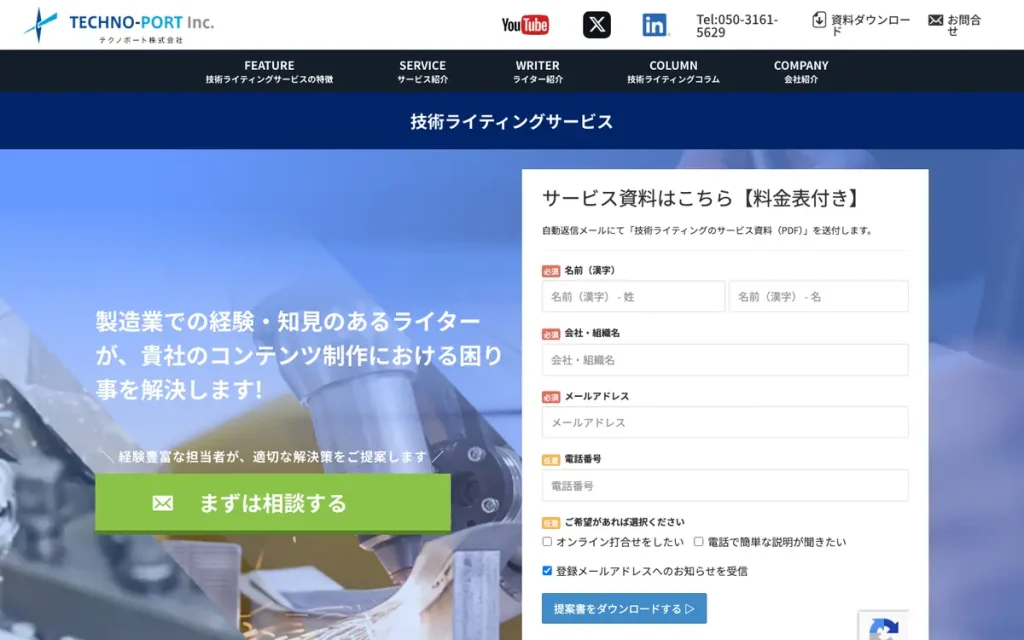Viewport: 1024px width, 640px height.
Task: Open the SERVICE サービス紹介 menu
Action: [x=423, y=71]
